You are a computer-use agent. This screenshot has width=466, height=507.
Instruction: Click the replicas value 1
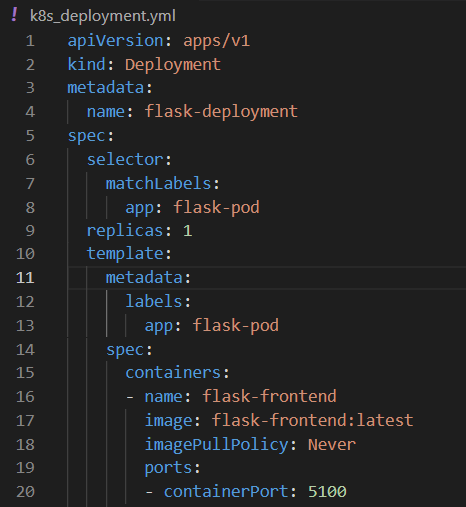point(187,231)
